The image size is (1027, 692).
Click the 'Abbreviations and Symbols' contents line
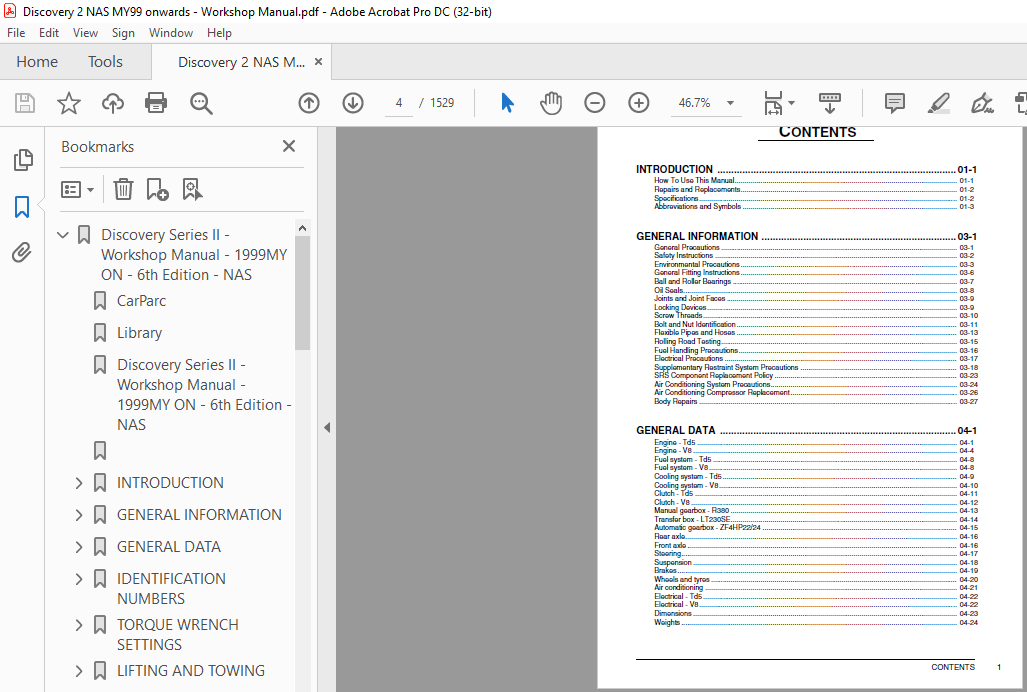(814, 206)
